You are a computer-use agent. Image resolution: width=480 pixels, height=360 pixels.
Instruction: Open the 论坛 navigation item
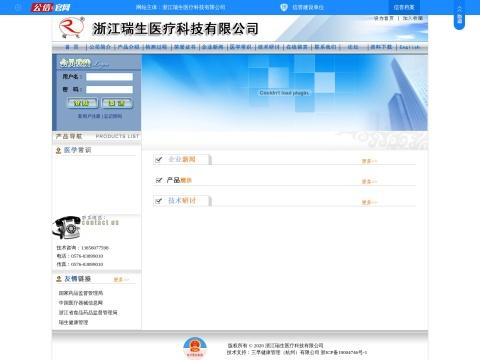pyautogui.click(x=353, y=47)
